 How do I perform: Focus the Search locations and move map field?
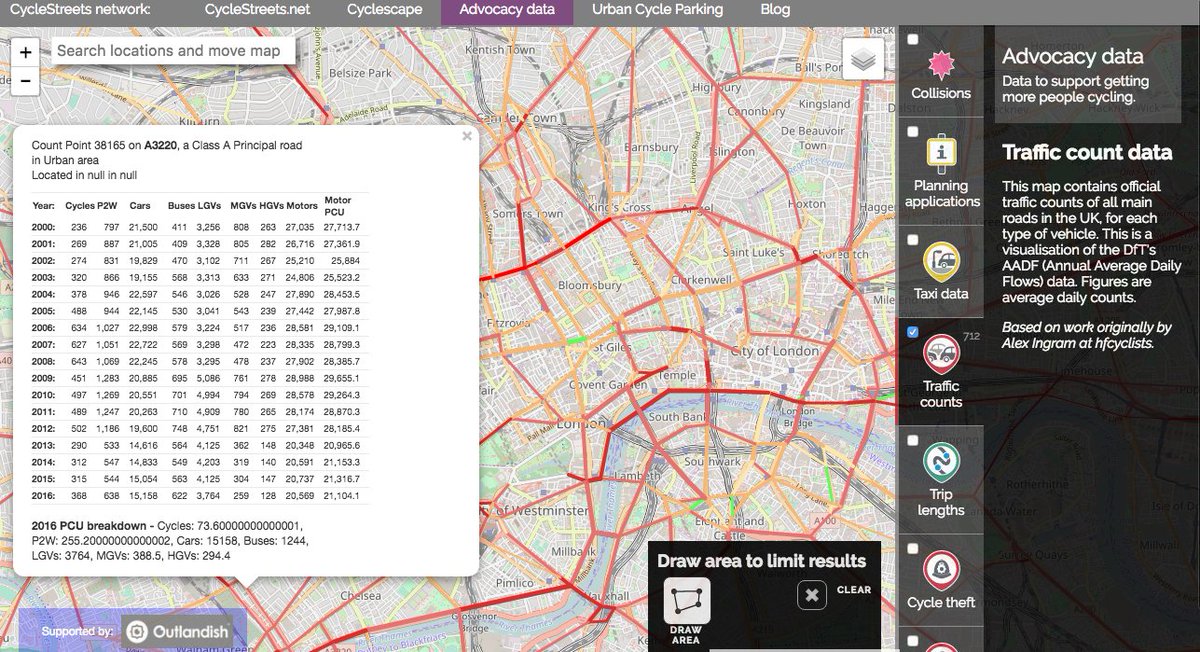click(173, 50)
